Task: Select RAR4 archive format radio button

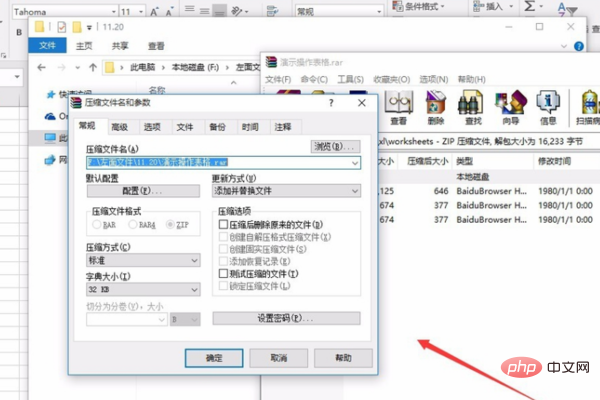Action: pos(133,225)
